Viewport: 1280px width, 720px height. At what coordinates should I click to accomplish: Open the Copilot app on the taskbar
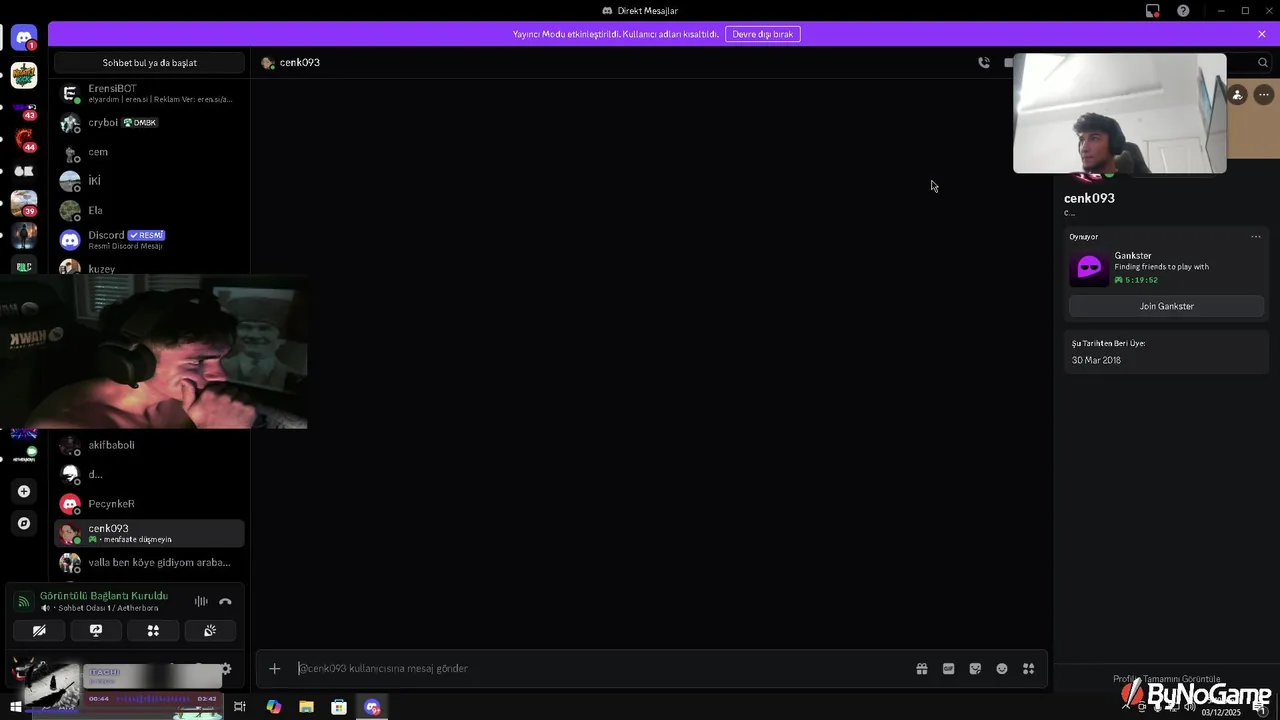pos(273,707)
